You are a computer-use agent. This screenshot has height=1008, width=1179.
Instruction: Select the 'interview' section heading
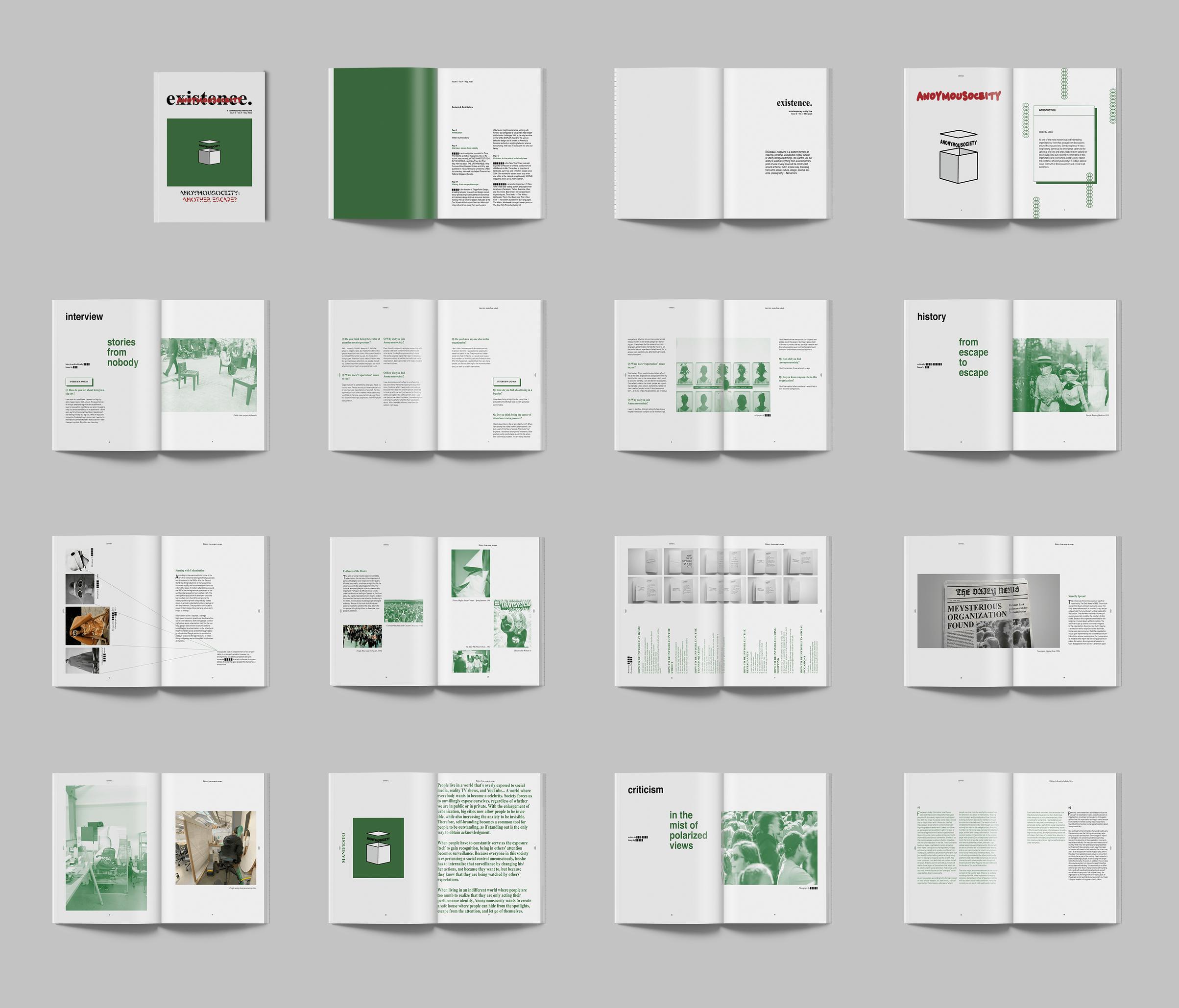click(84, 317)
